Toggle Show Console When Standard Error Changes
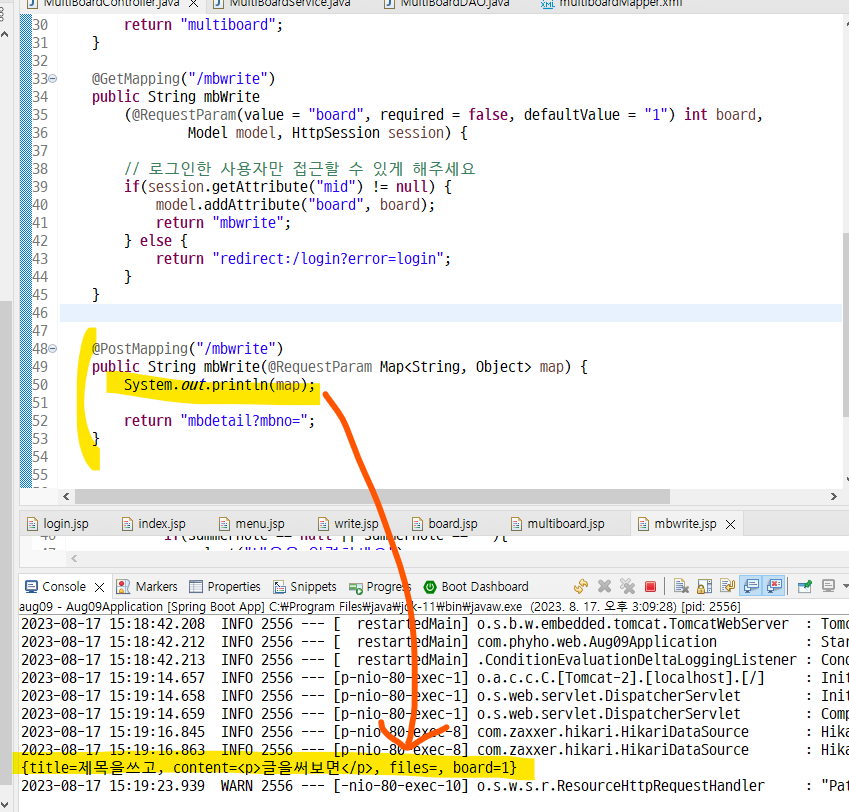 tap(774, 586)
